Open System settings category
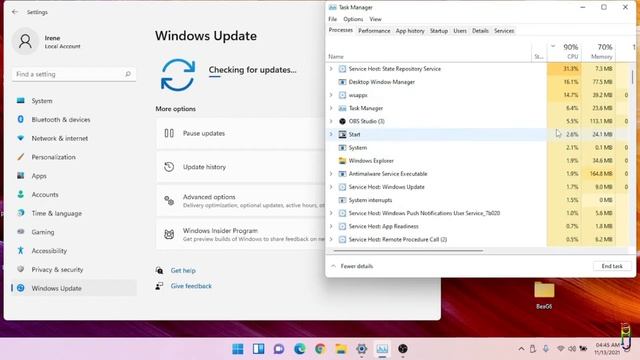This screenshot has width=640, height=360. pos(73,101)
